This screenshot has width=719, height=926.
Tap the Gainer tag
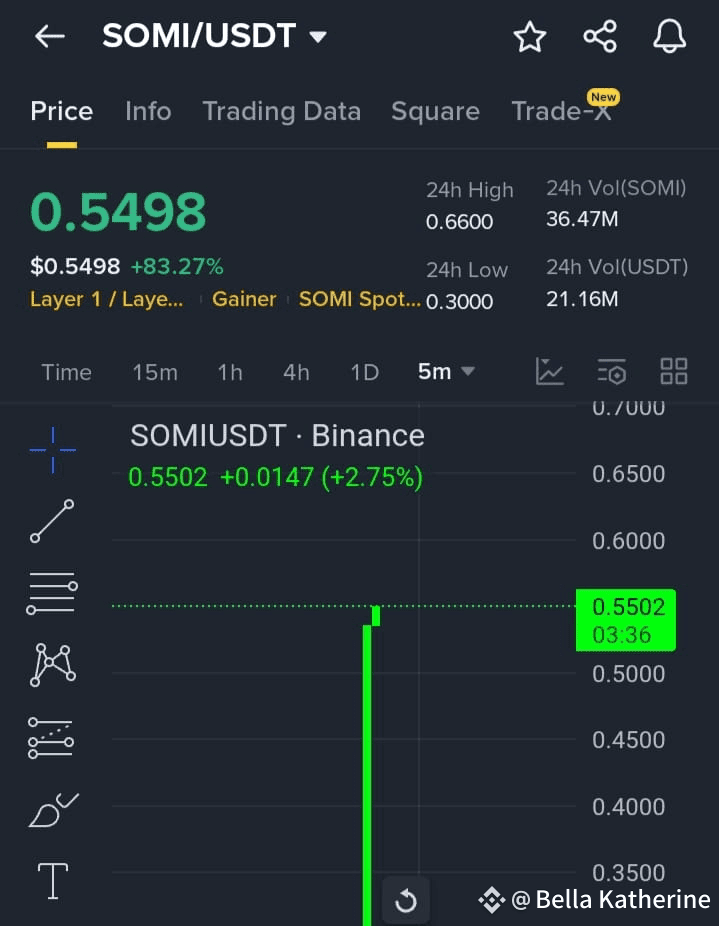tap(244, 299)
